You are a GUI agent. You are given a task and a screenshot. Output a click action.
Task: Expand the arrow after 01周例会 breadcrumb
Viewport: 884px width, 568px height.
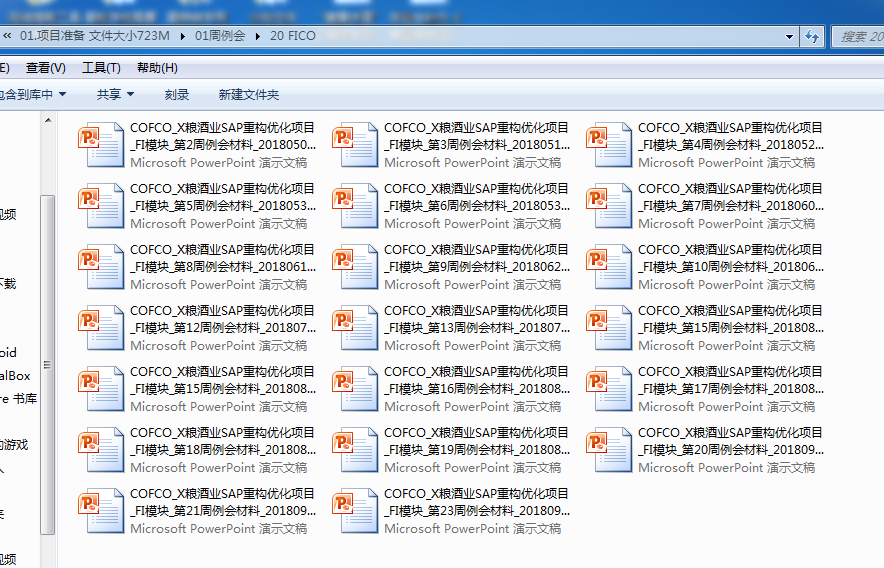(x=258, y=36)
